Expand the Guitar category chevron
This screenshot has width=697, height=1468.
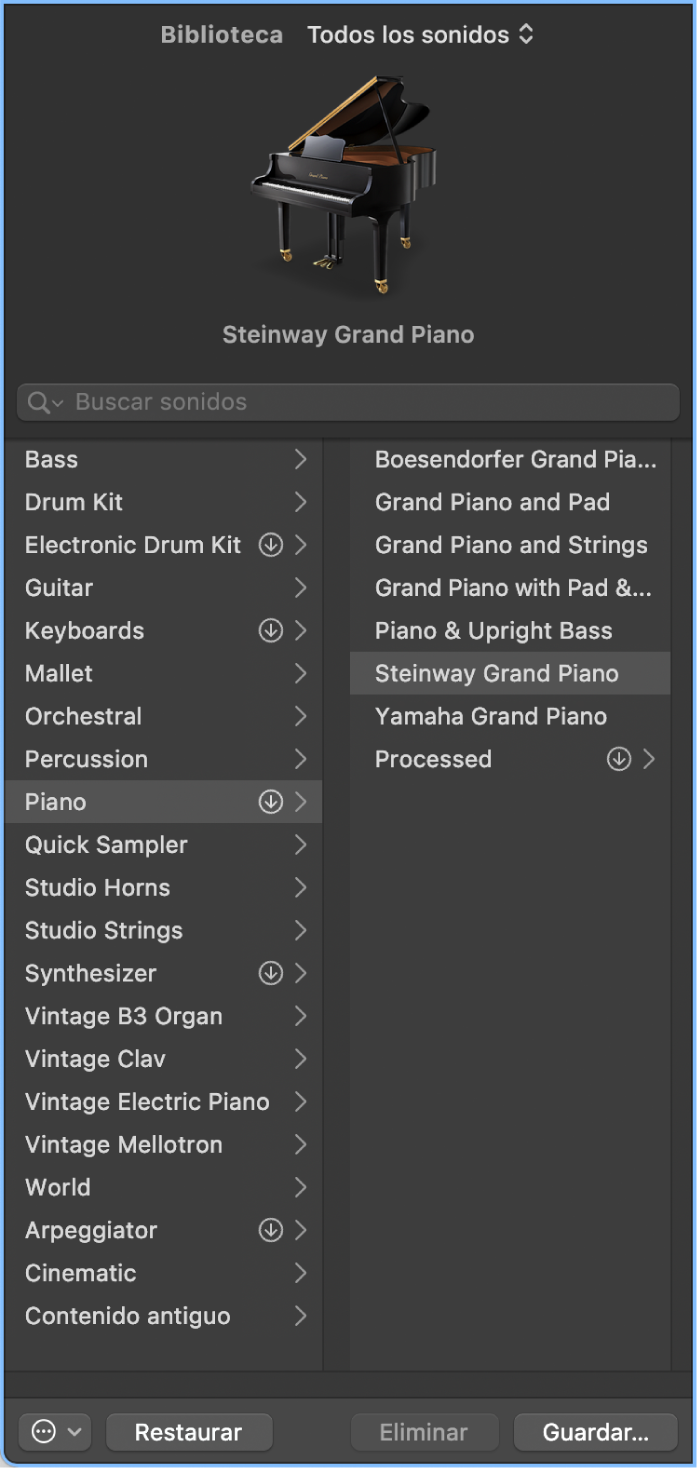point(300,588)
